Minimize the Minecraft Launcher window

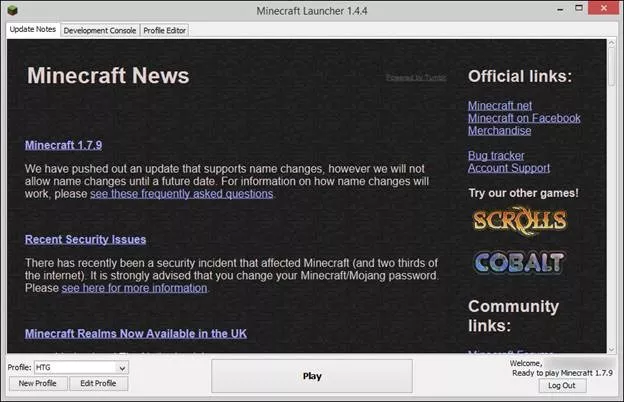coord(560,9)
